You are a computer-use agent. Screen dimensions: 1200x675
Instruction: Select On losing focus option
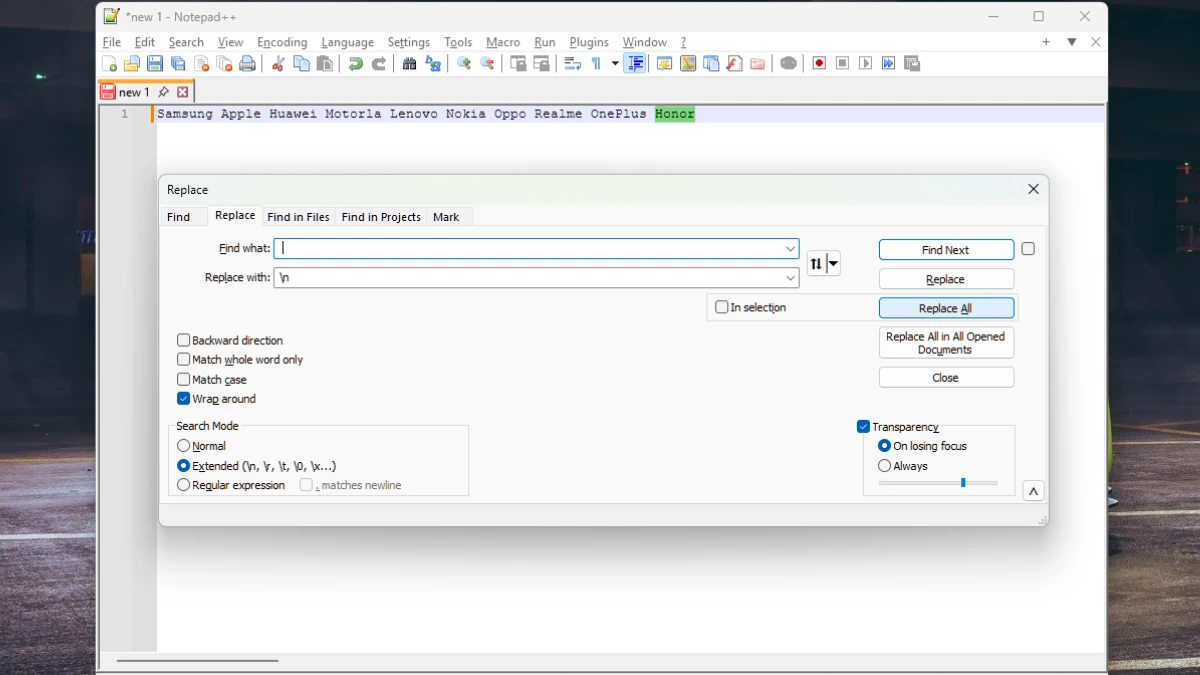pyautogui.click(x=884, y=446)
